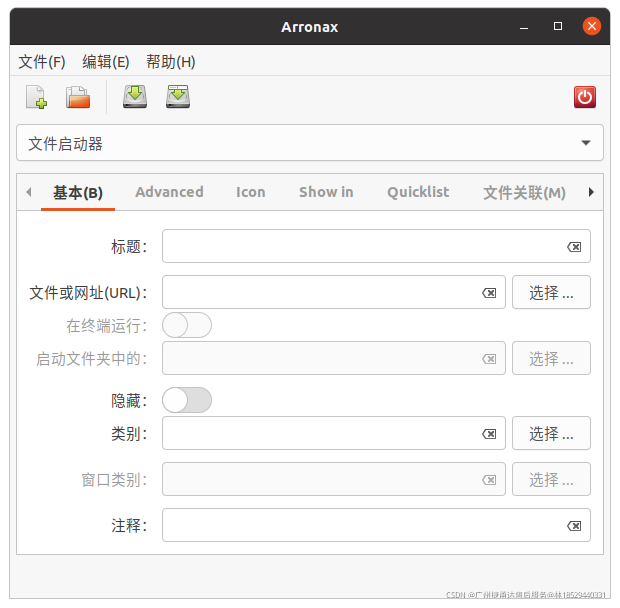Quit Arronax using red power icon
The width and height of the screenshot is (620, 608).
point(585,97)
